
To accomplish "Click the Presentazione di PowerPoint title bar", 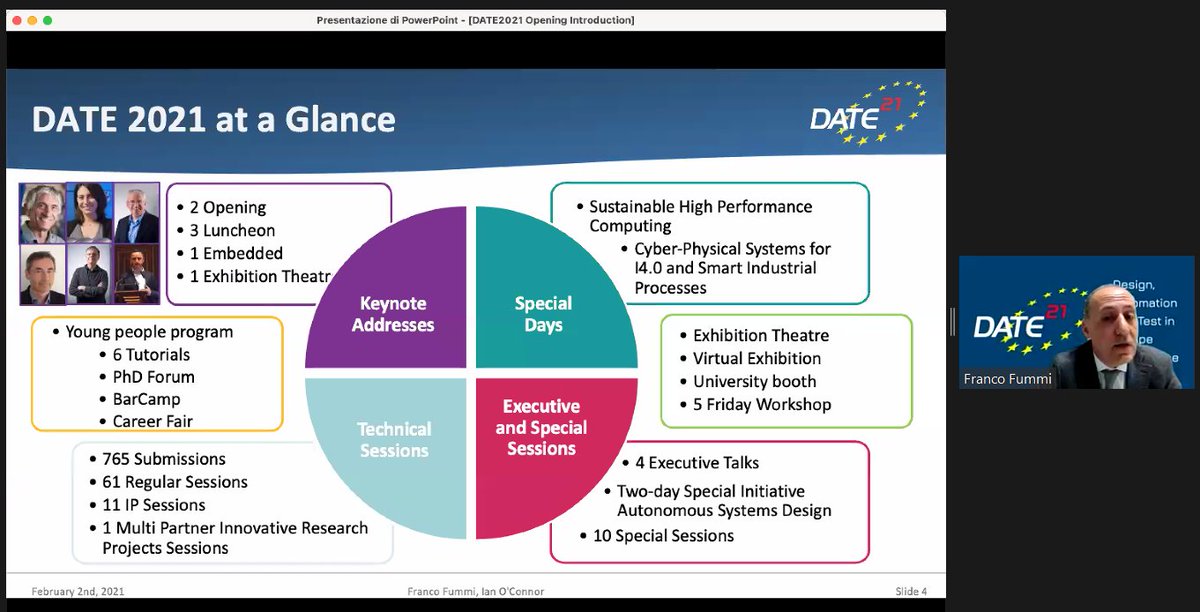I will coord(478,18).
